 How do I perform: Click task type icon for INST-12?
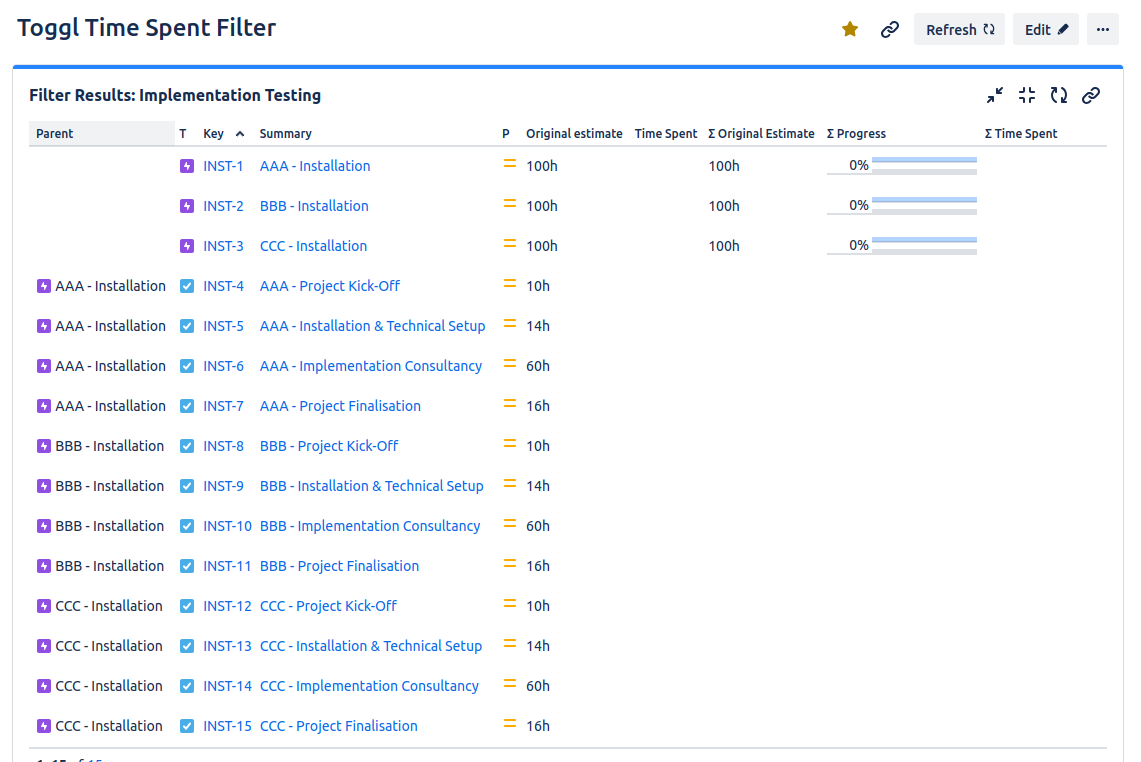pyautogui.click(x=187, y=606)
